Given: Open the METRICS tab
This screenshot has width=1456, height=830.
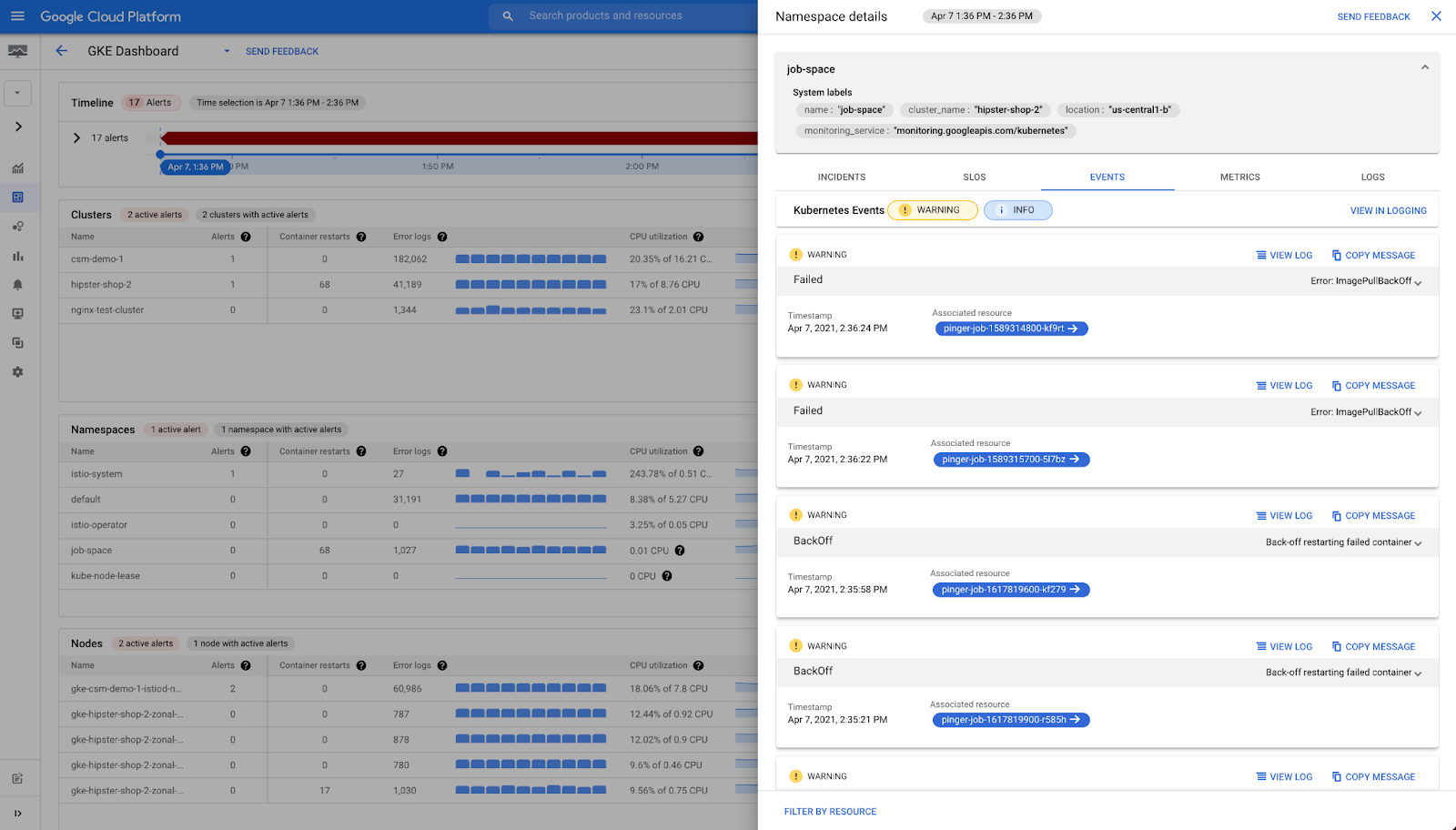Looking at the screenshot, I should click(1240, 177).
